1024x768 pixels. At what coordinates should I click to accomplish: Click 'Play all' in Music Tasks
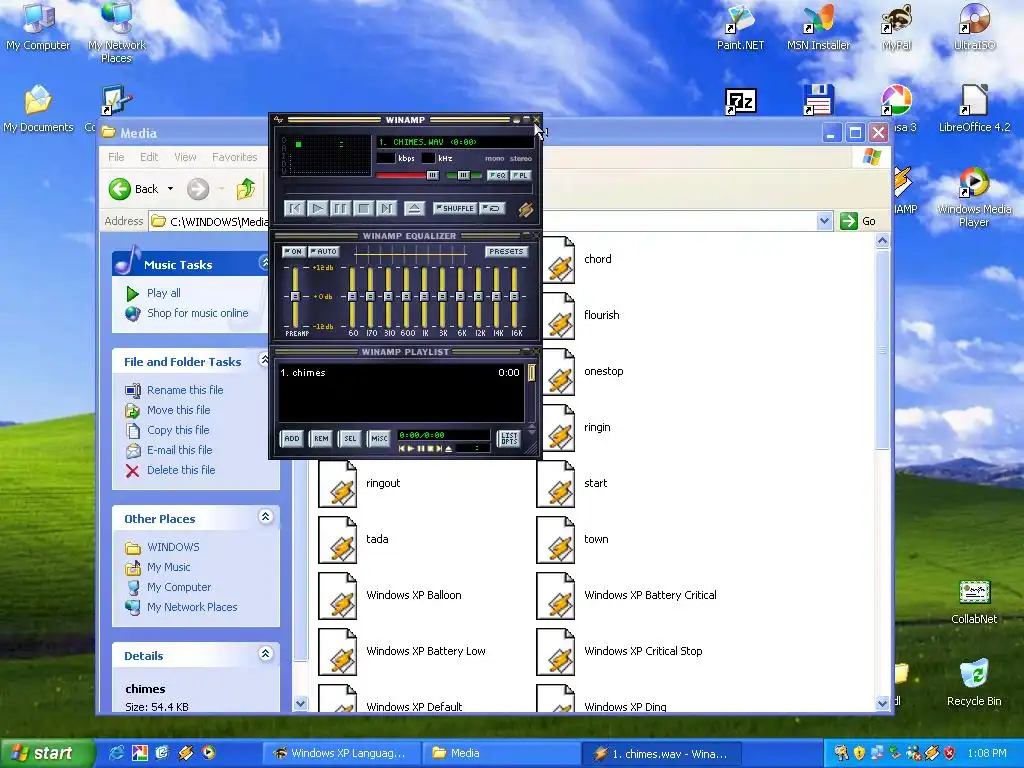[164, 293]
